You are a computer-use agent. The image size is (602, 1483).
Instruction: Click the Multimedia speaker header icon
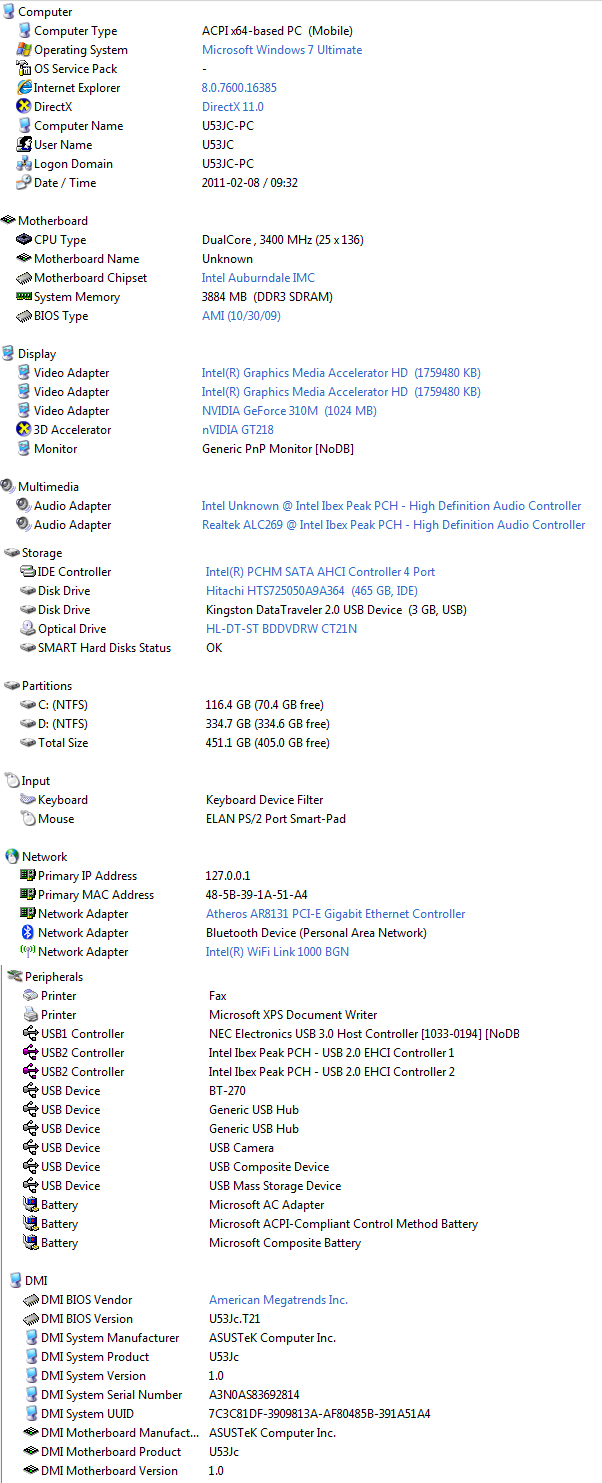[8, 487]
